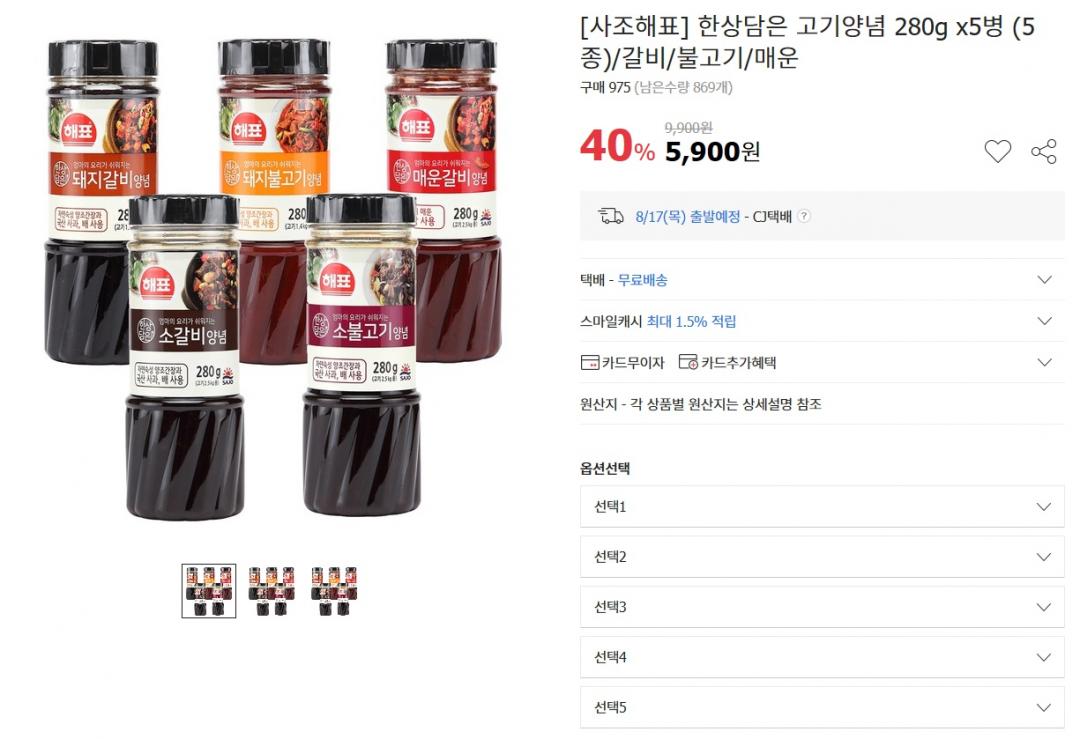Open the 선택1 option dropdown
The width and height of the screenshot is (1080, 739).
[822, 507]
